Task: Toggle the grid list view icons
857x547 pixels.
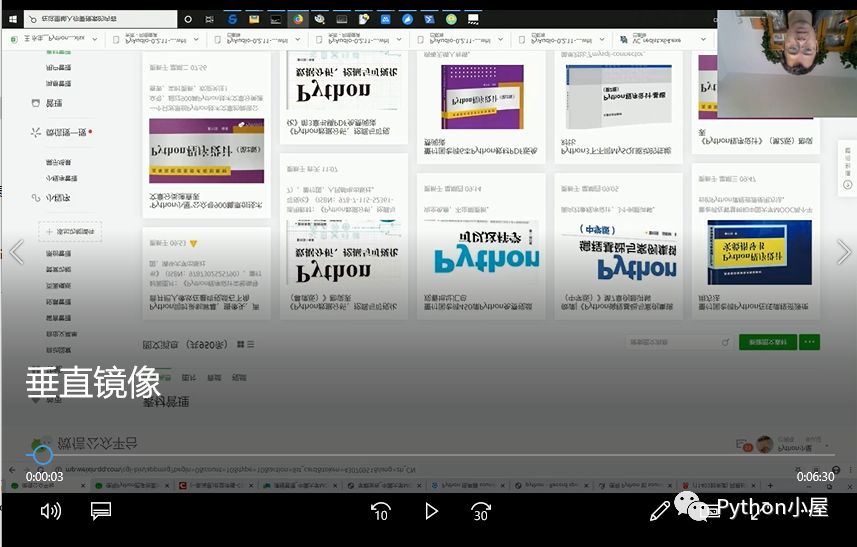Action: [x=245, y=344]
